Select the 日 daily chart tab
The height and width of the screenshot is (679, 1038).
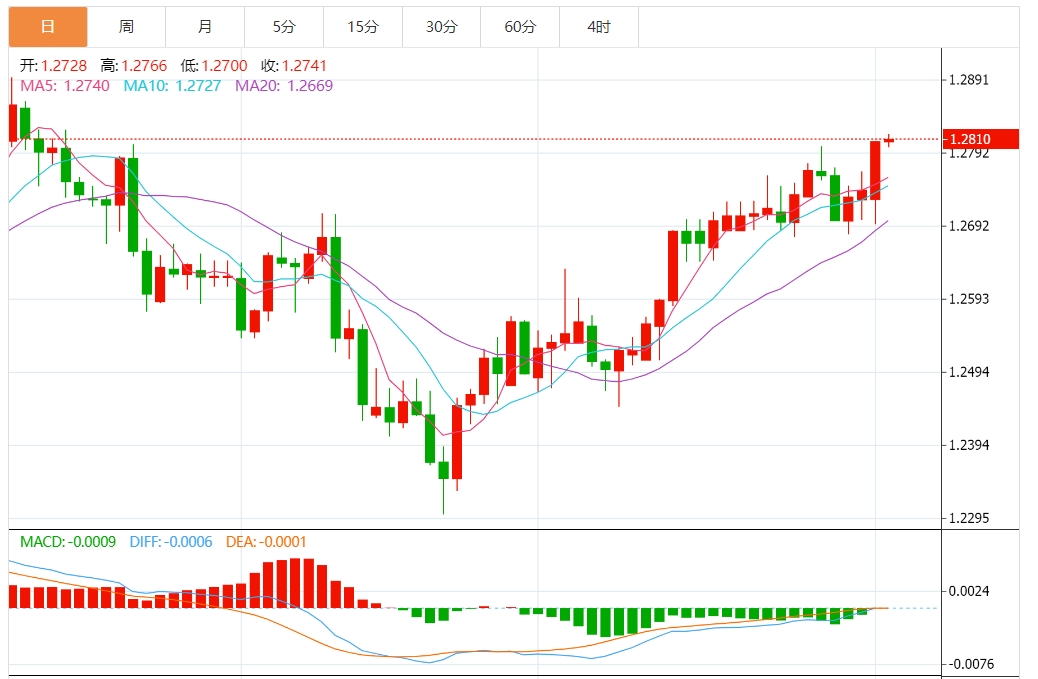click(48, 26)
